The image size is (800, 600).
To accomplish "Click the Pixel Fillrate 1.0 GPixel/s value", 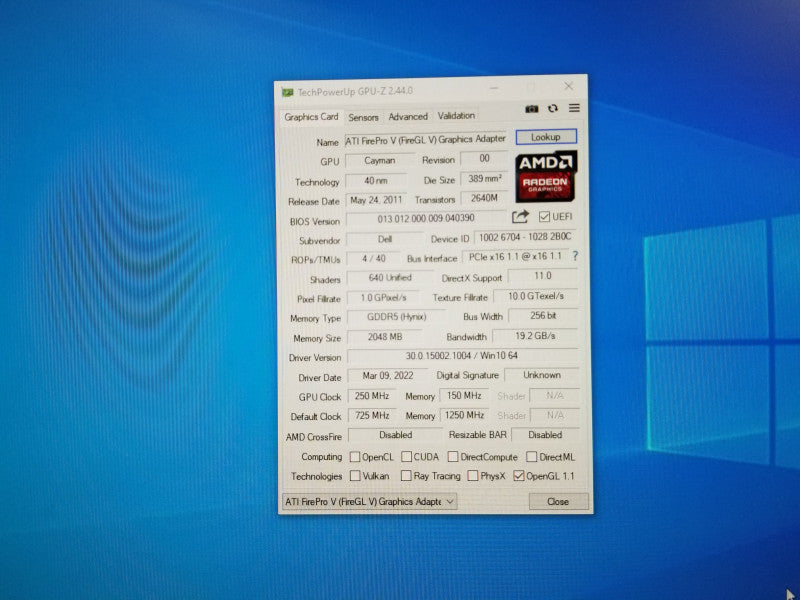I will click(x=384, y=297).
